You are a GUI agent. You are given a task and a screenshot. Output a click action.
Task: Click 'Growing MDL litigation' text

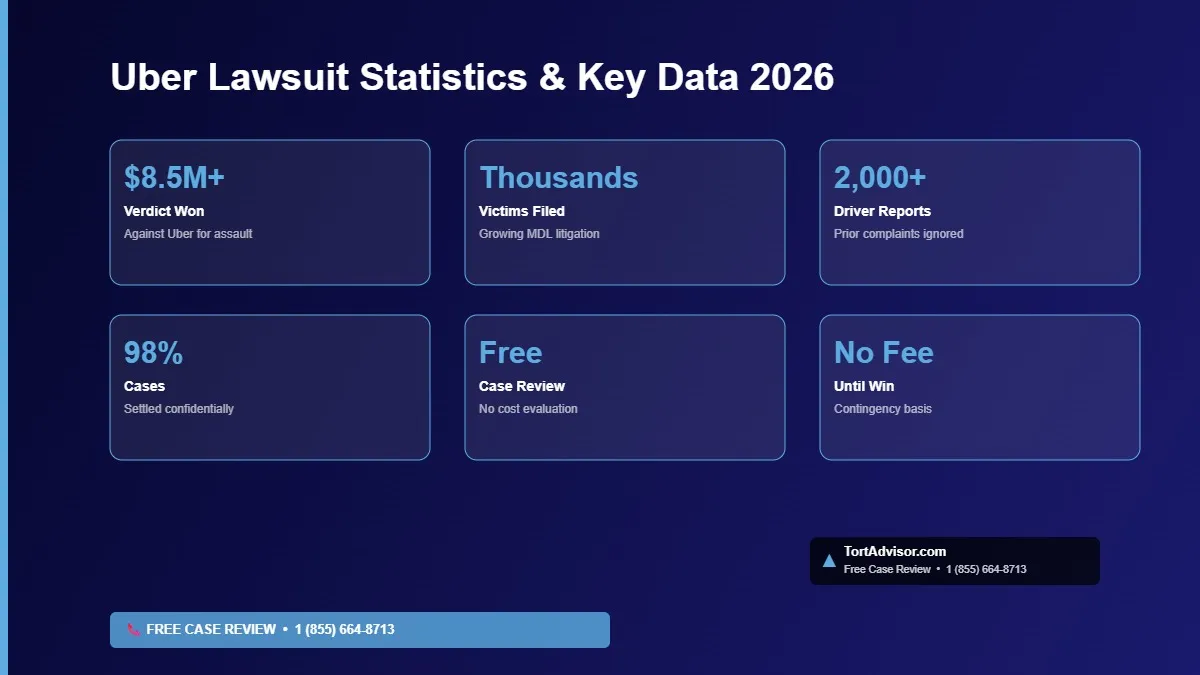pyautogui.click(x=539, y=234)
